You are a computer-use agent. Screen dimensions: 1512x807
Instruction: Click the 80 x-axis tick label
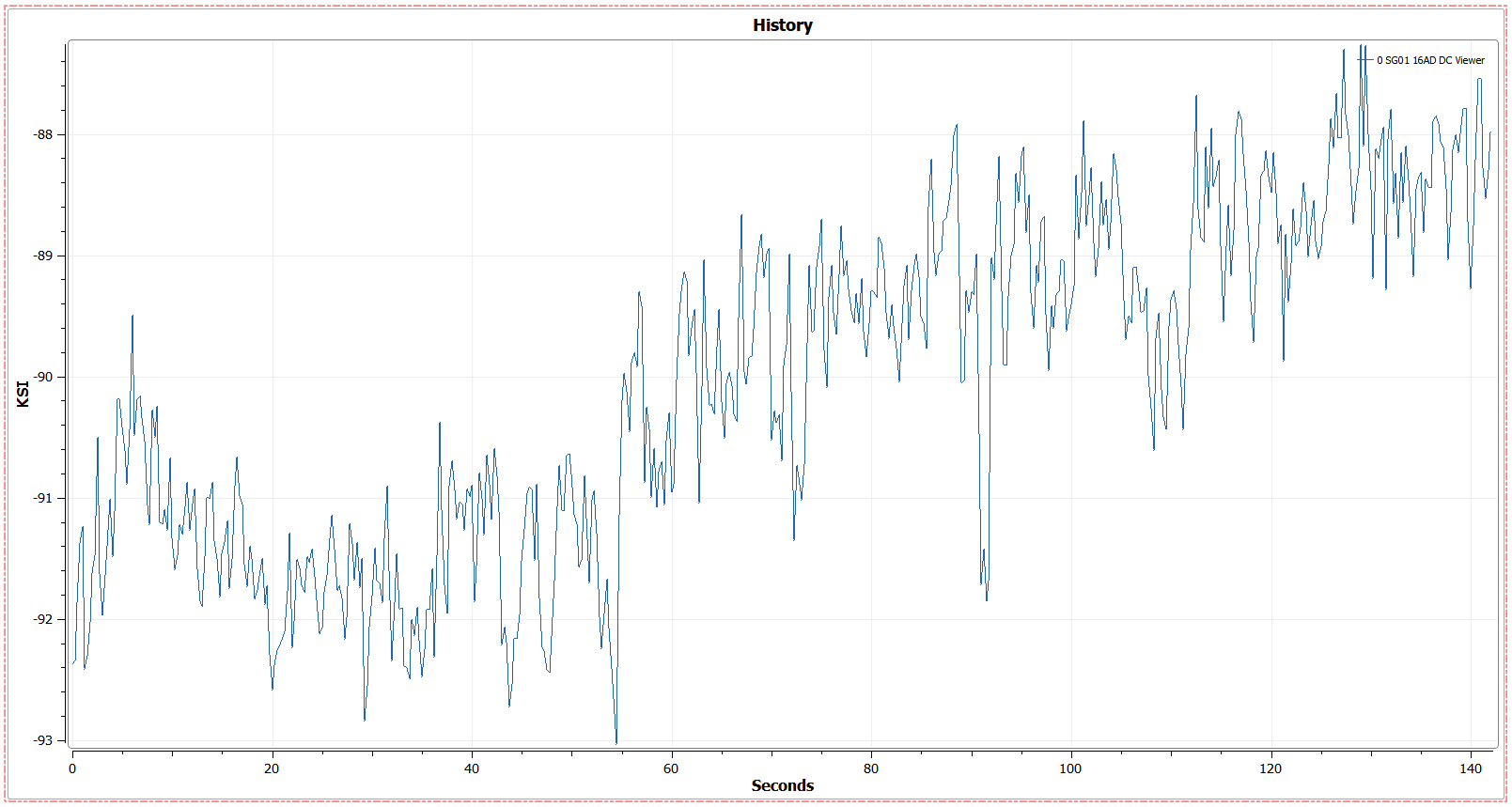point(871,768)
